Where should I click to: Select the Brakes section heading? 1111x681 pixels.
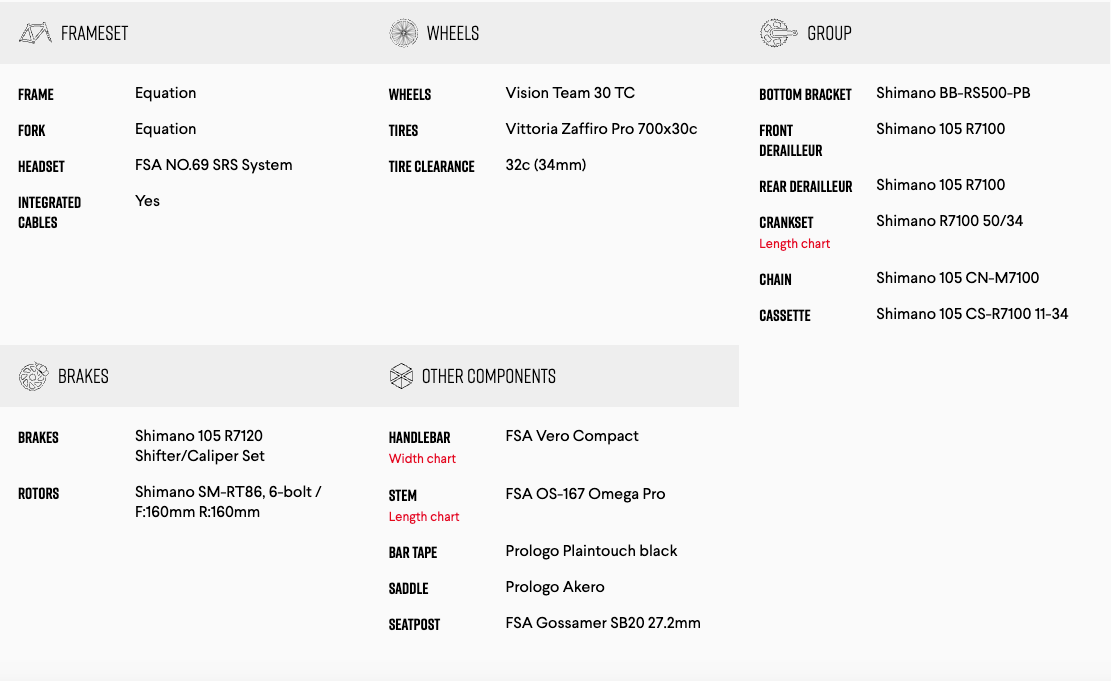click(x=83, y=376)
